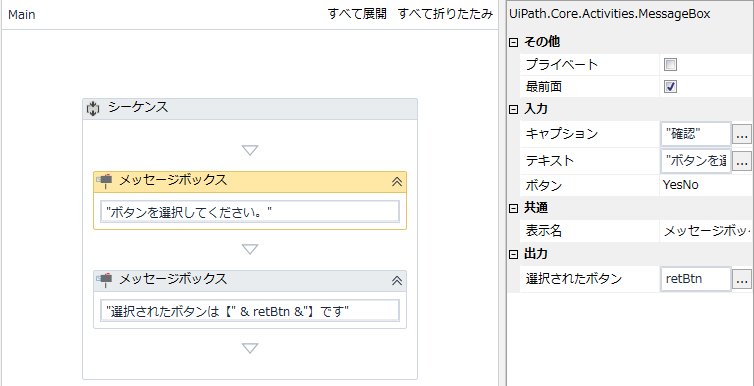Click the first message box activity icon

tap(104, 180)
